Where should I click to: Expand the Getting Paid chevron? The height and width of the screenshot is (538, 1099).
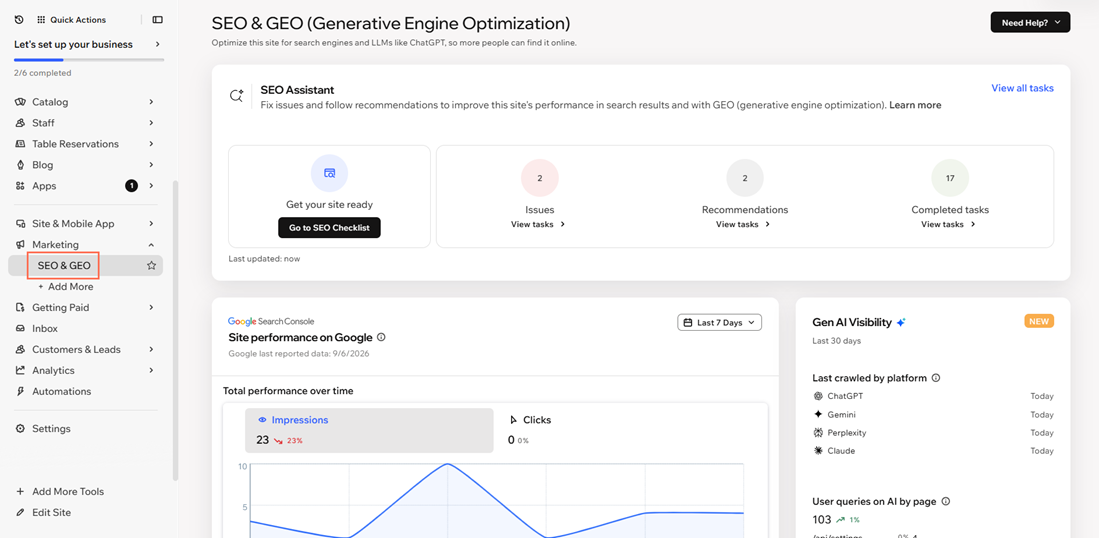[x=151, y=308]
